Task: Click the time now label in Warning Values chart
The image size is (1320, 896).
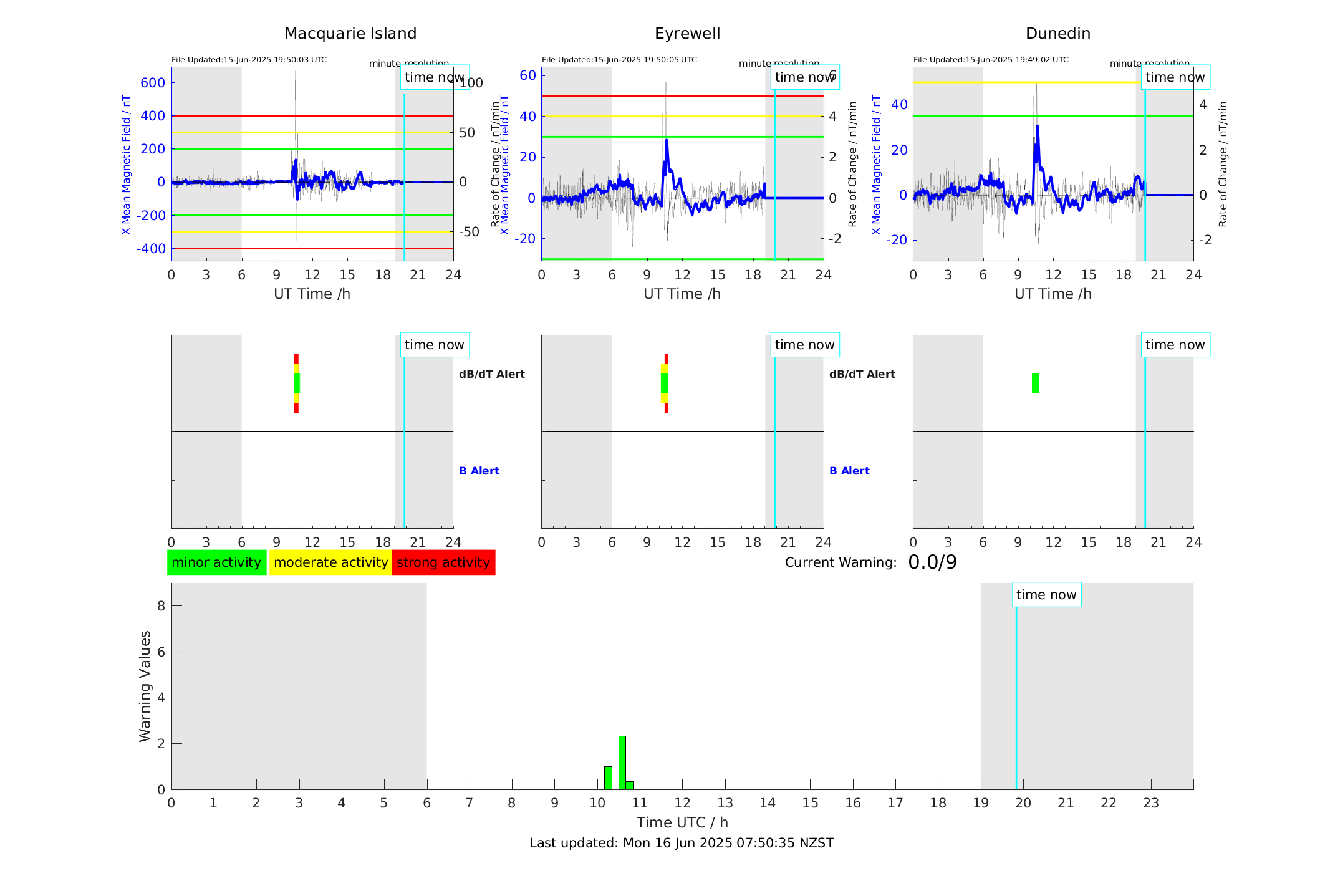Action: point(1046,595)
